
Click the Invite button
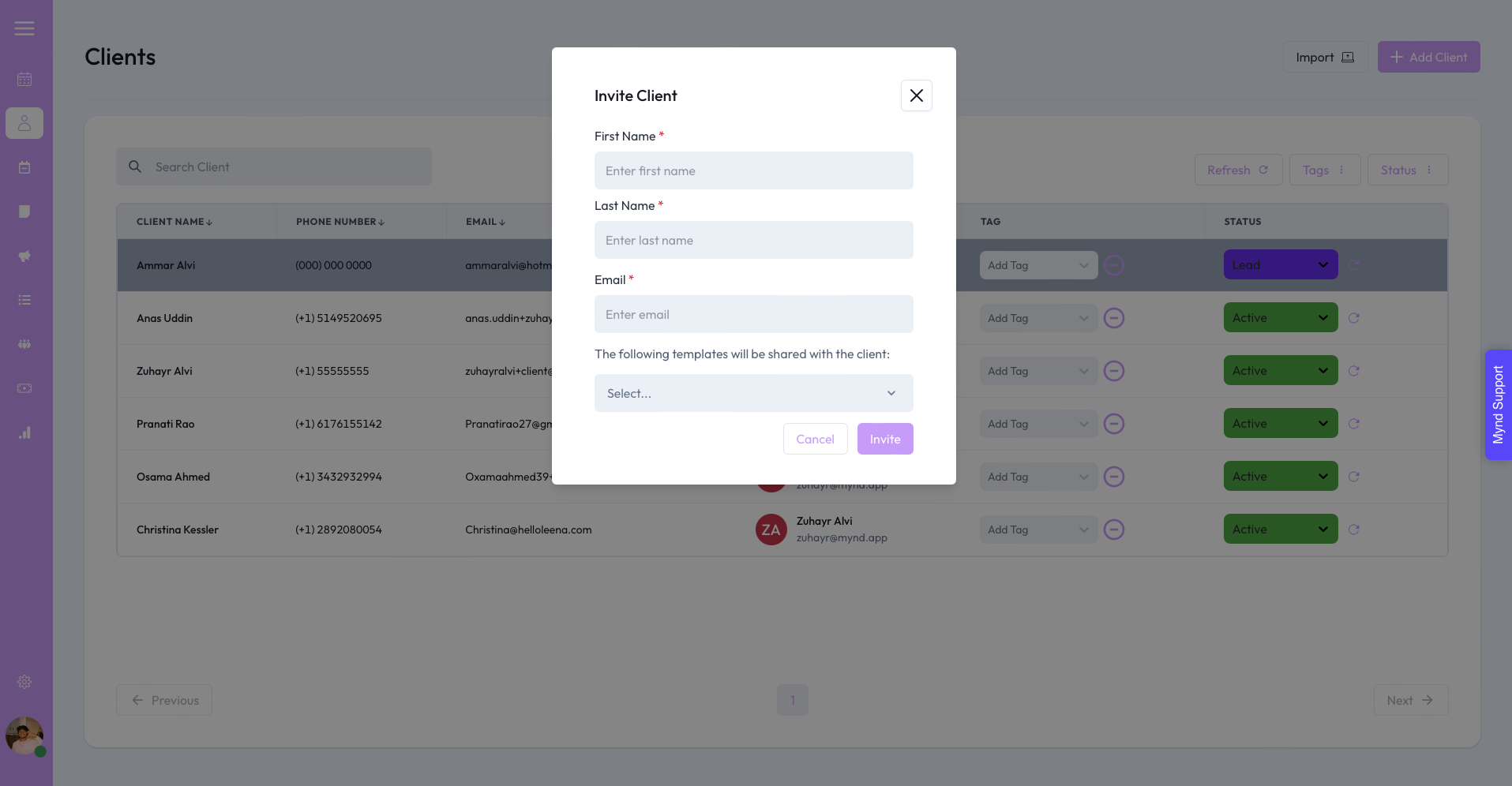[x=884, y=439]
